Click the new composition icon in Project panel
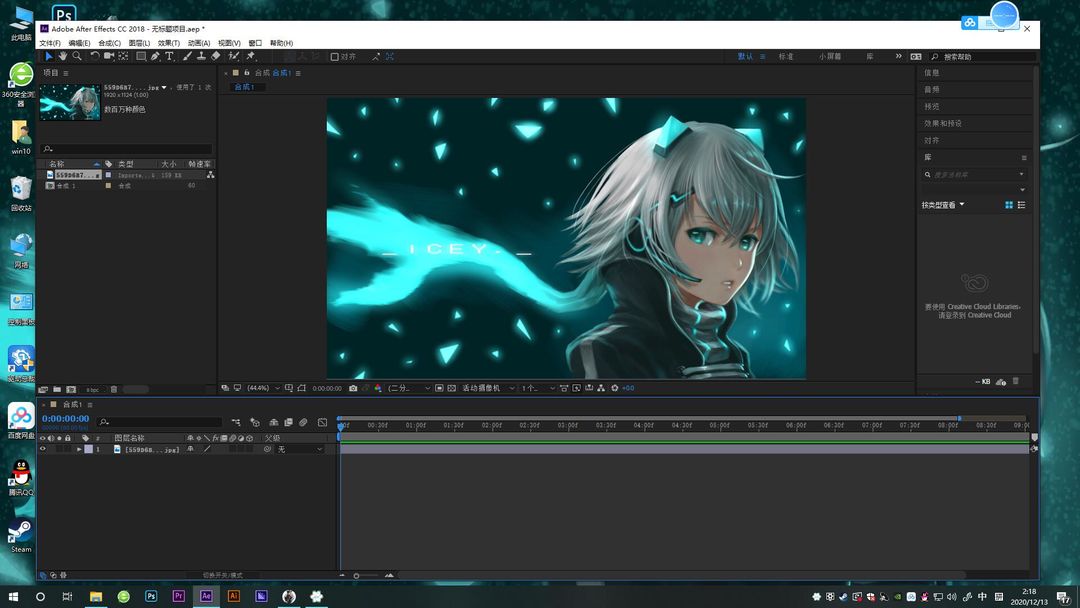Viewport: 1080px width, 608px height. pos(71,390)
